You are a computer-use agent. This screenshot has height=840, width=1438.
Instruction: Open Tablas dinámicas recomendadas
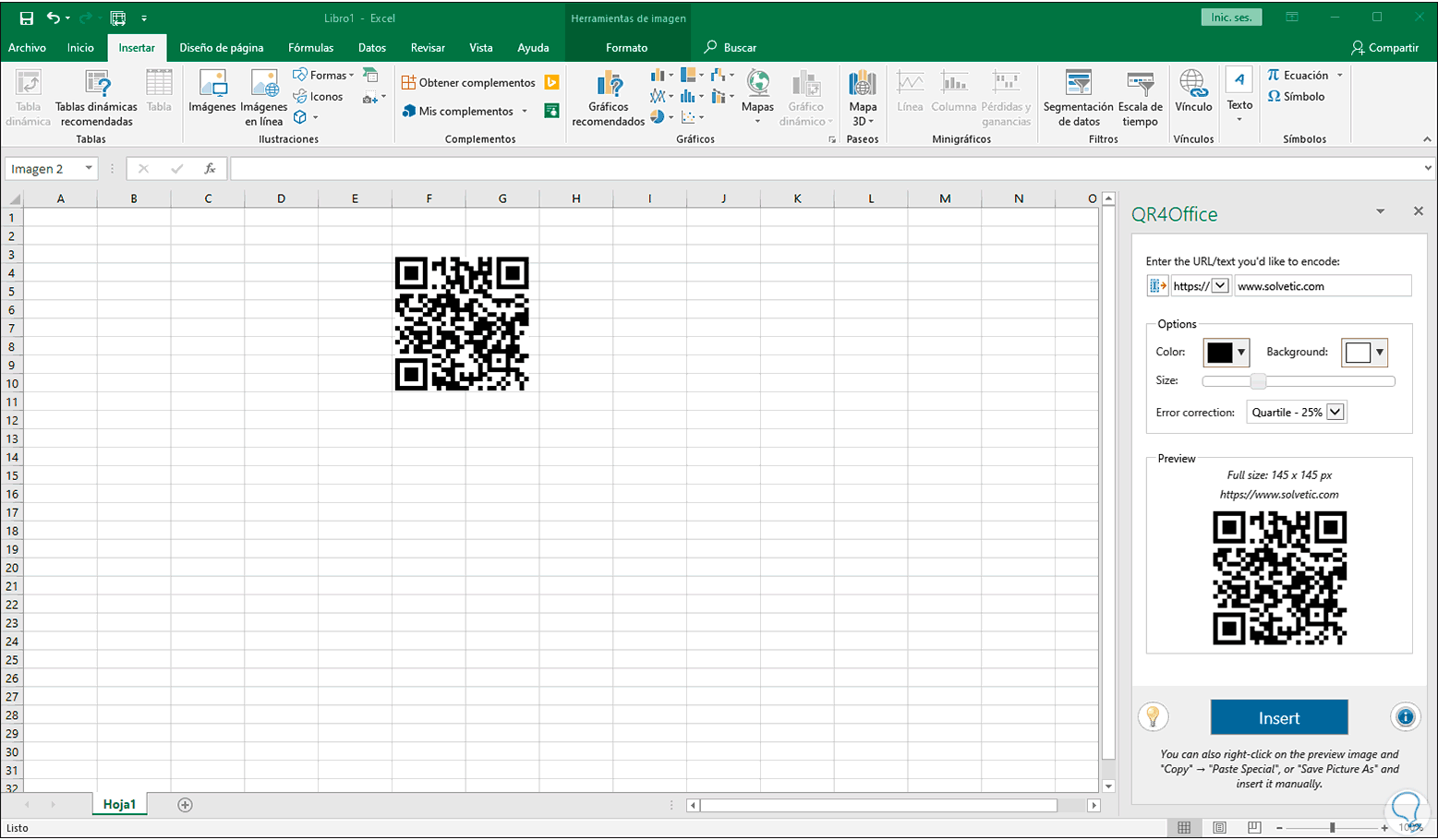tap(96, 99)
